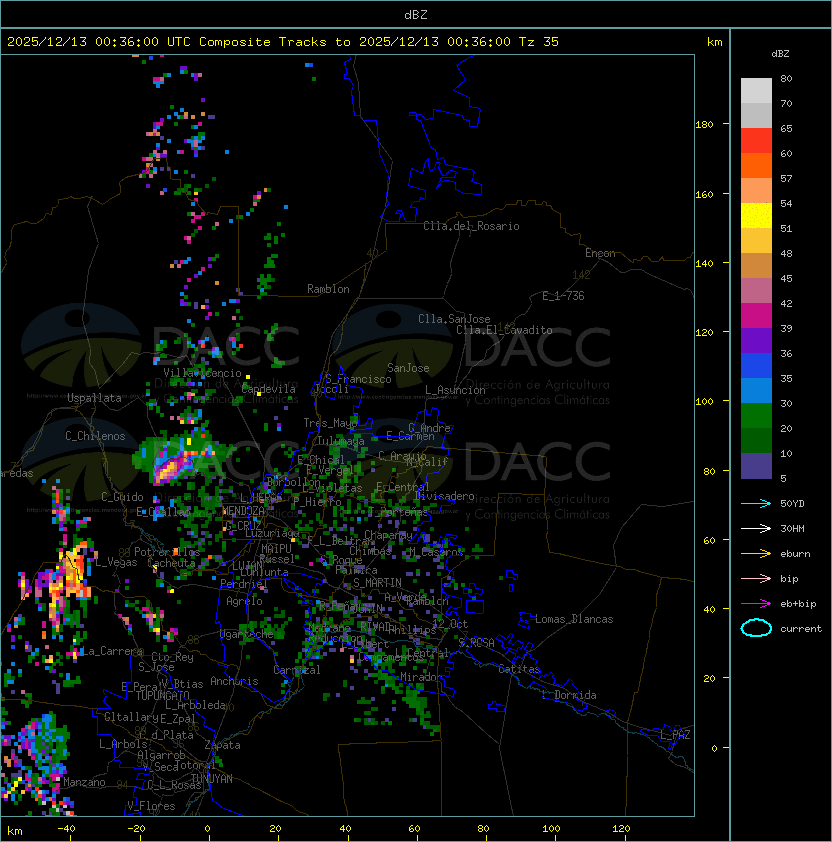Click the 'Divisadero' map label

445,496
